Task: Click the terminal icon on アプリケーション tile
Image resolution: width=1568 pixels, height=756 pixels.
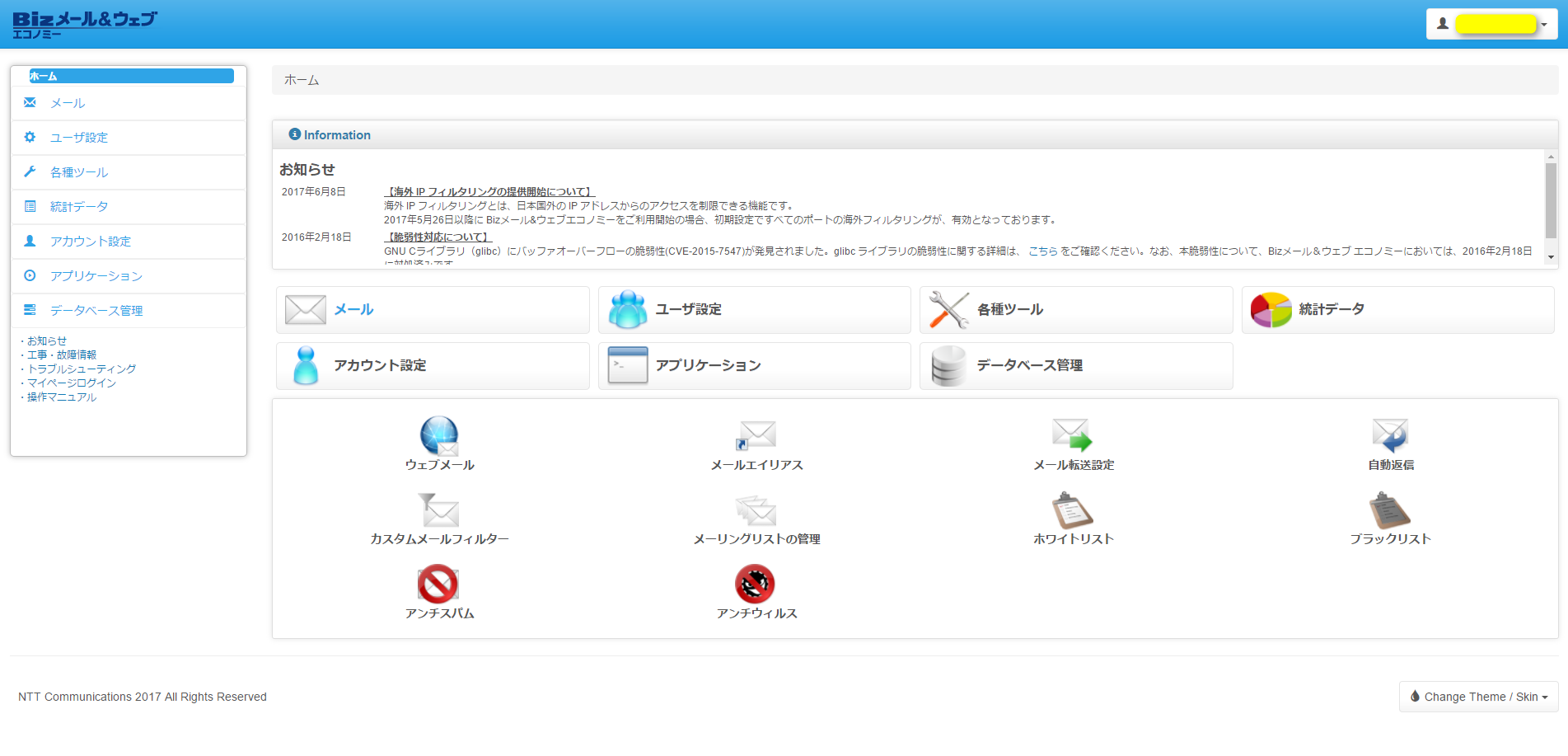Action: 628,365
